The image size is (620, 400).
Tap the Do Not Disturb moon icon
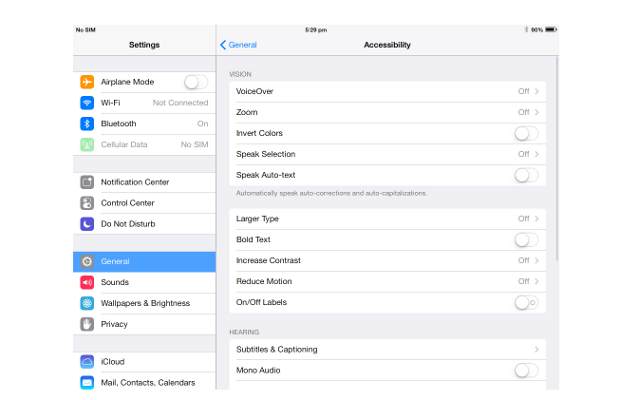pos(87,224)
